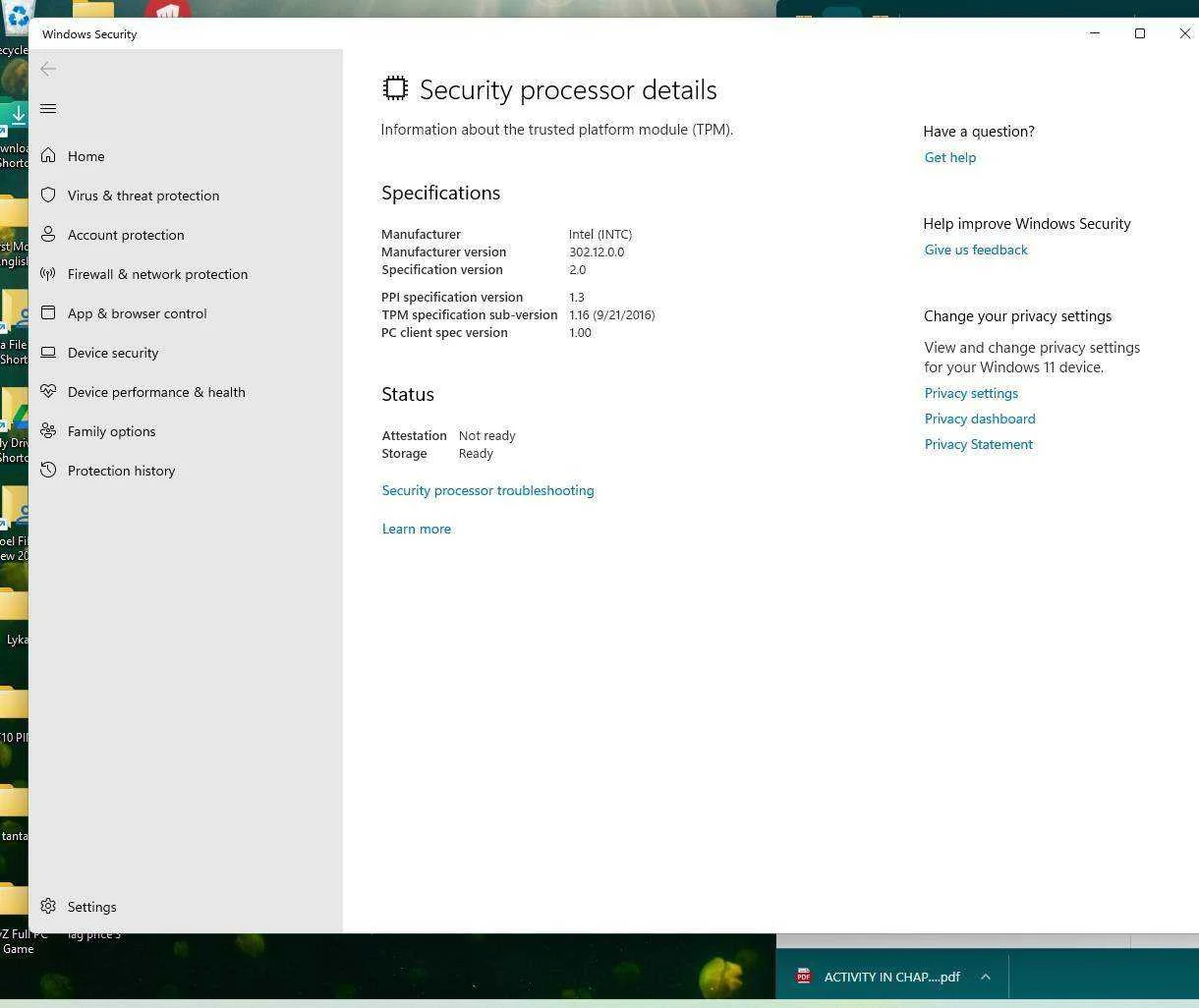
Task: Click the TPM sub-version 1.16 (9/21/2016)
Action: coord(611,314)
